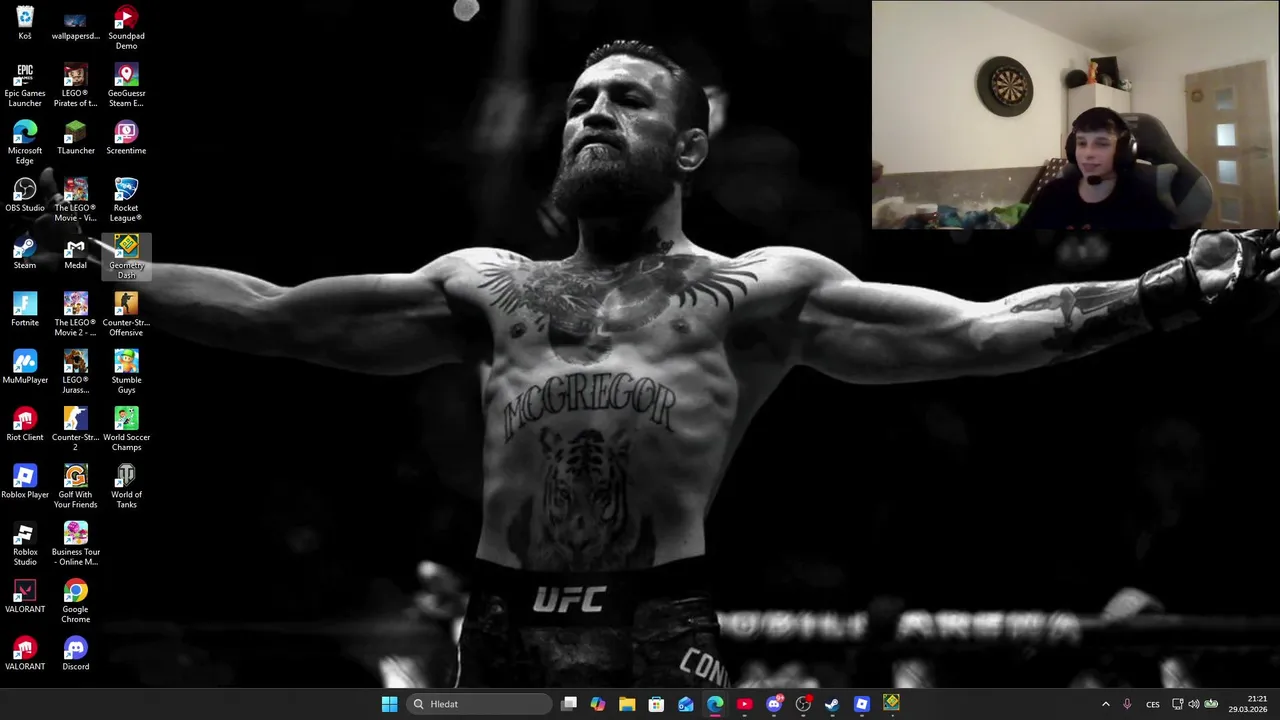Select Golf With Your Friends shortcut
The width and height of the screenshot is (1280, 720).
coord(76,487)
